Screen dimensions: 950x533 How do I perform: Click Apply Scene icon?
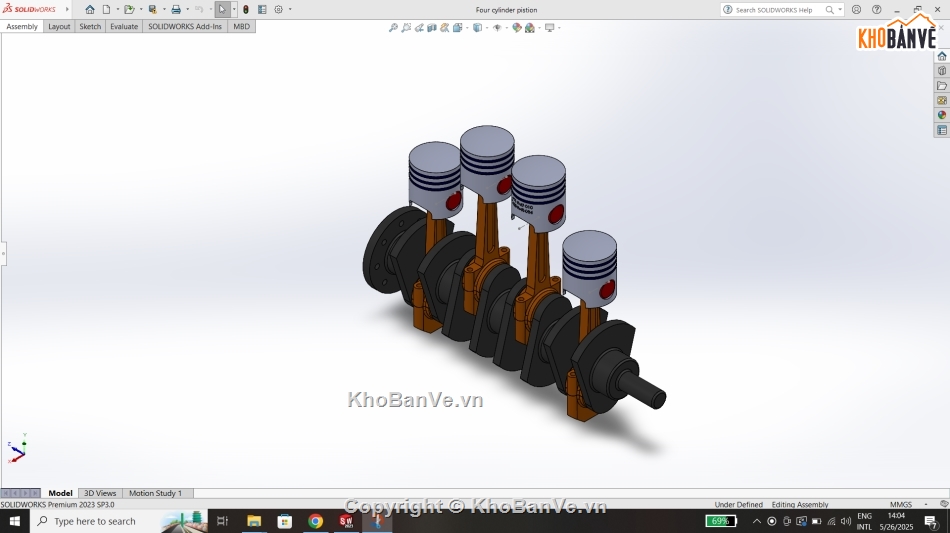tap(530, 27)
